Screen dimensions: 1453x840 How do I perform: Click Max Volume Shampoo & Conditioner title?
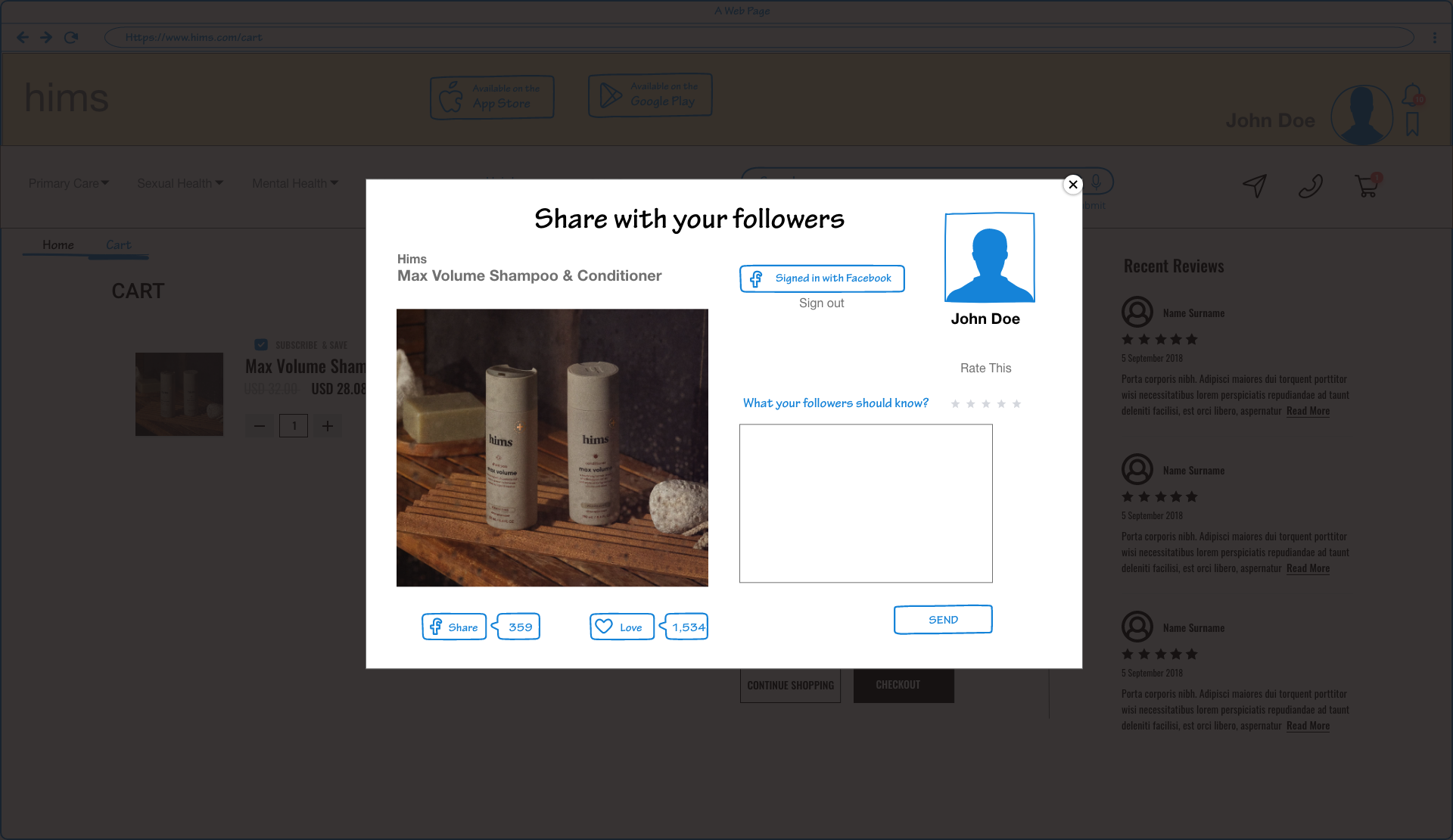(529, 276)
